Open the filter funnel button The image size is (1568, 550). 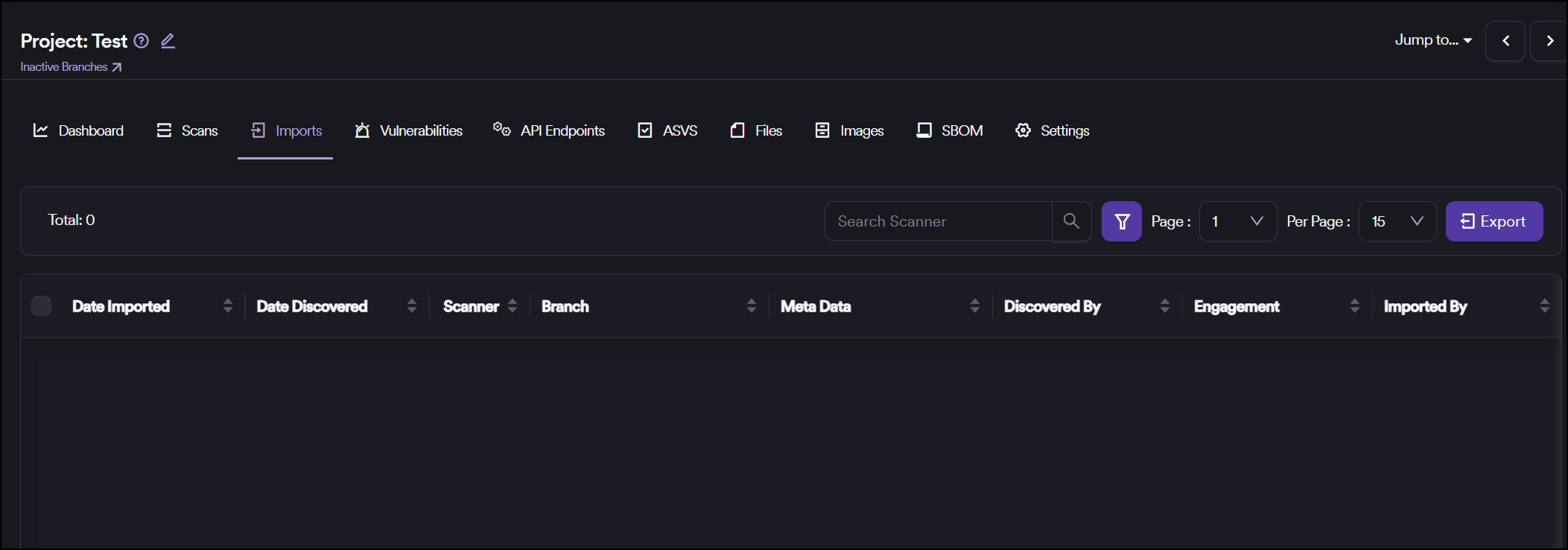tap(1121, 221)
